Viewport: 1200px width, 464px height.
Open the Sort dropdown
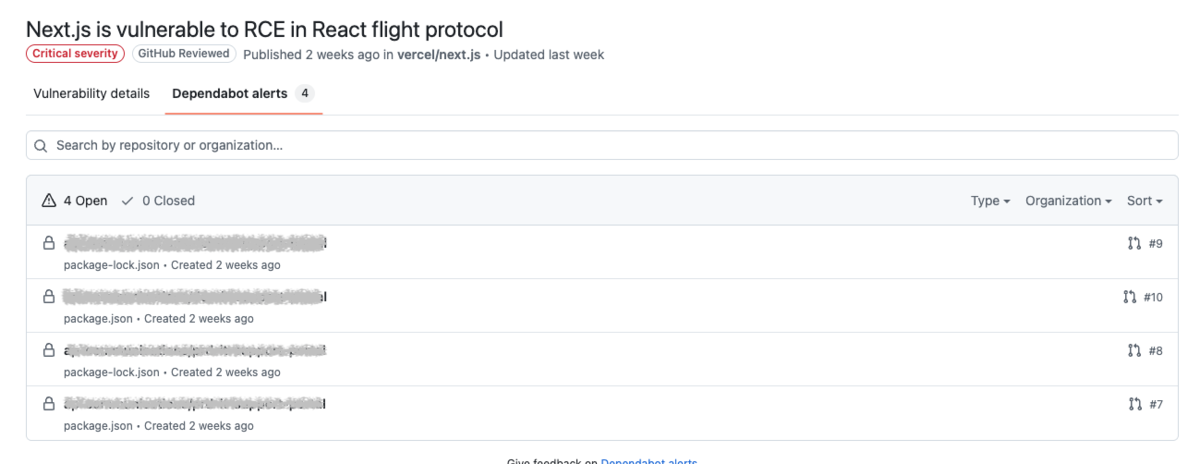click(x=1144, y=201)
